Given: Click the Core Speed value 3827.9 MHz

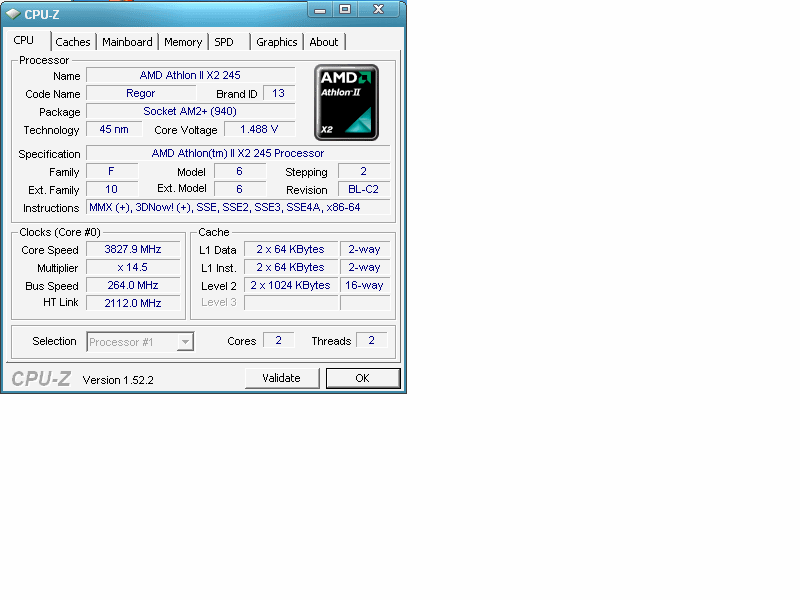Looking at the screenshot, I should (133, 249).
